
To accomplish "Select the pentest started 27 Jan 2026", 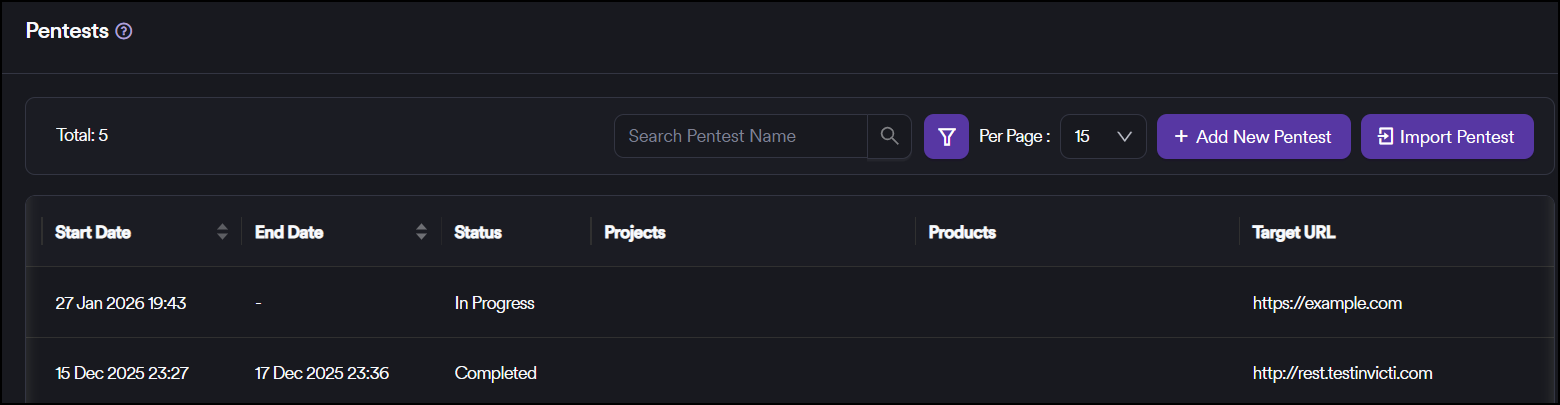I will (x=121, y=303).
